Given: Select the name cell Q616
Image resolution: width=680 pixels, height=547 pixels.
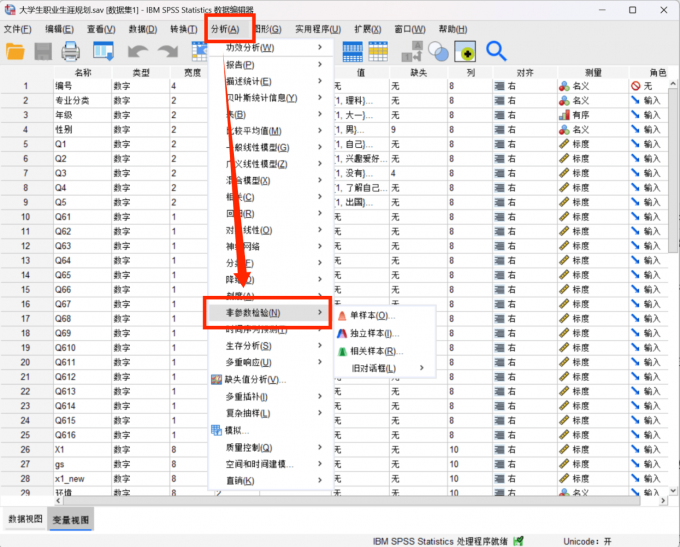Looking at the screenshot, I should pos(83,435).
